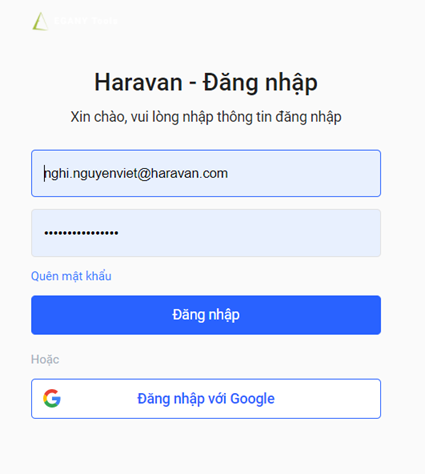Click the 'Hoặc' separator label

[45, 359]
